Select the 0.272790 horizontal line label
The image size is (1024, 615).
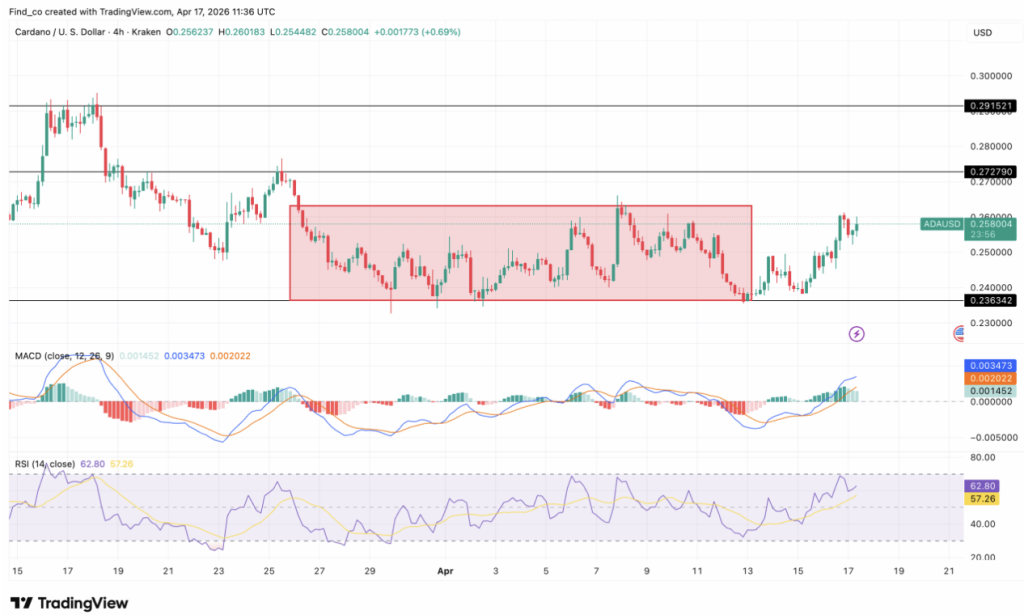click(x=989, y=172)
